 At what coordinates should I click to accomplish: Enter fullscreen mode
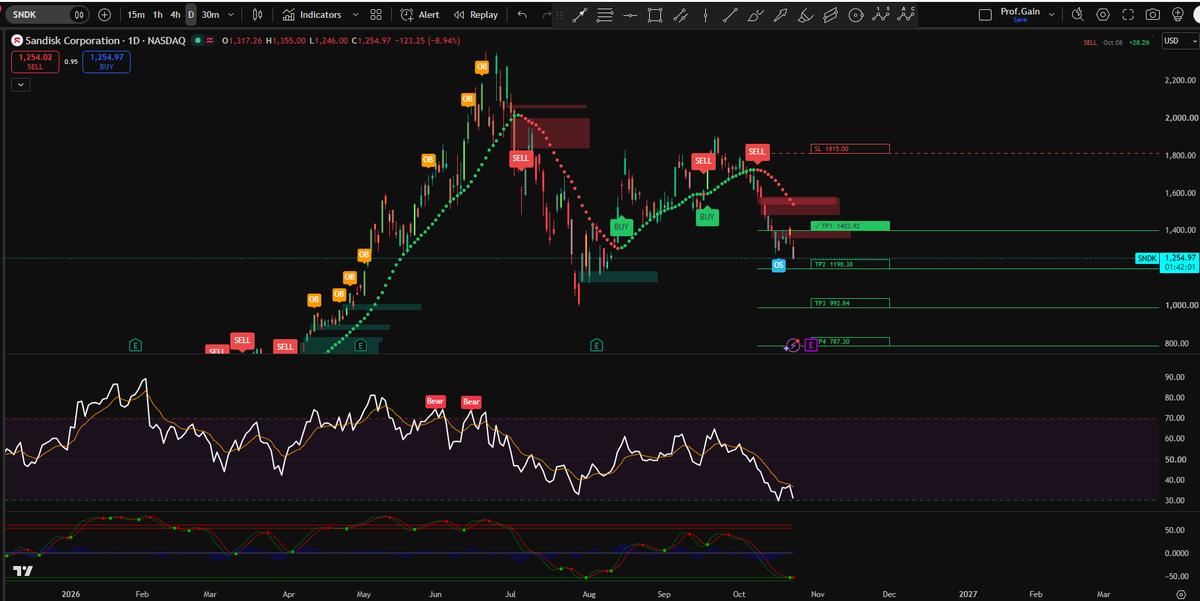coord(1128,15)
